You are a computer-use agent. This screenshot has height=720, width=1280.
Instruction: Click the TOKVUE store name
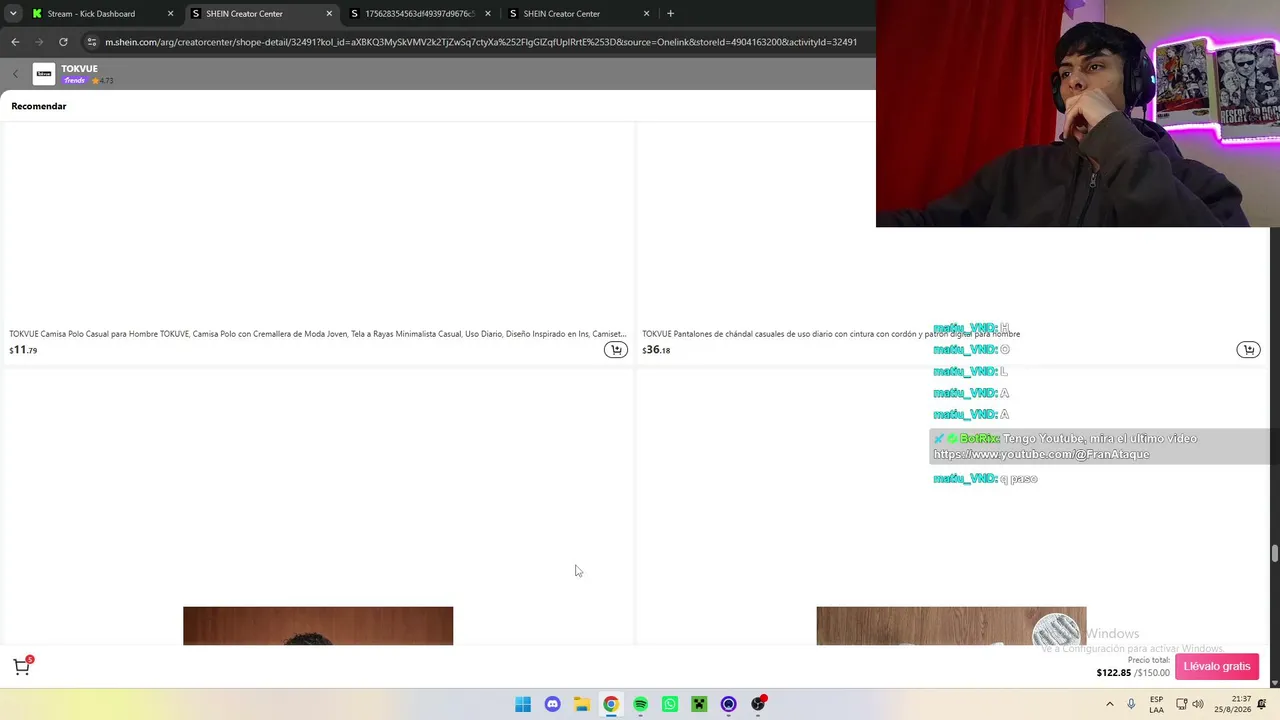coord(79,69)
